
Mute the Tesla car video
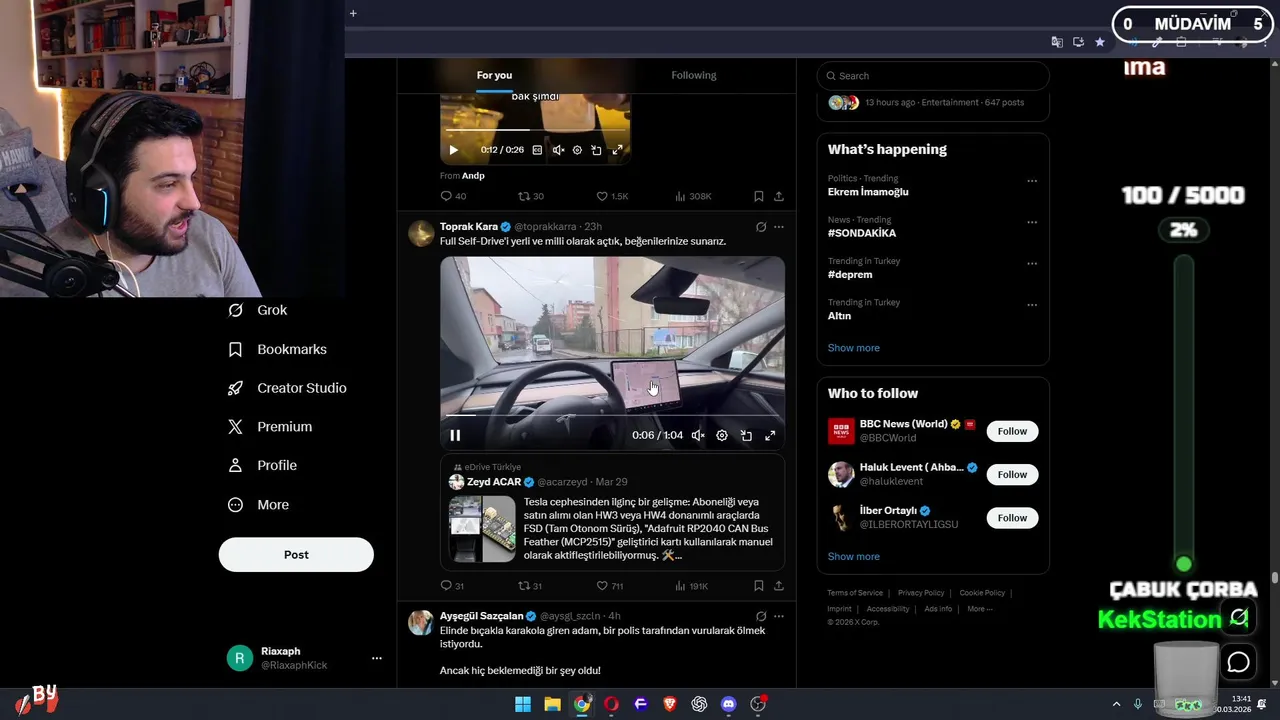tap(698, 435)
